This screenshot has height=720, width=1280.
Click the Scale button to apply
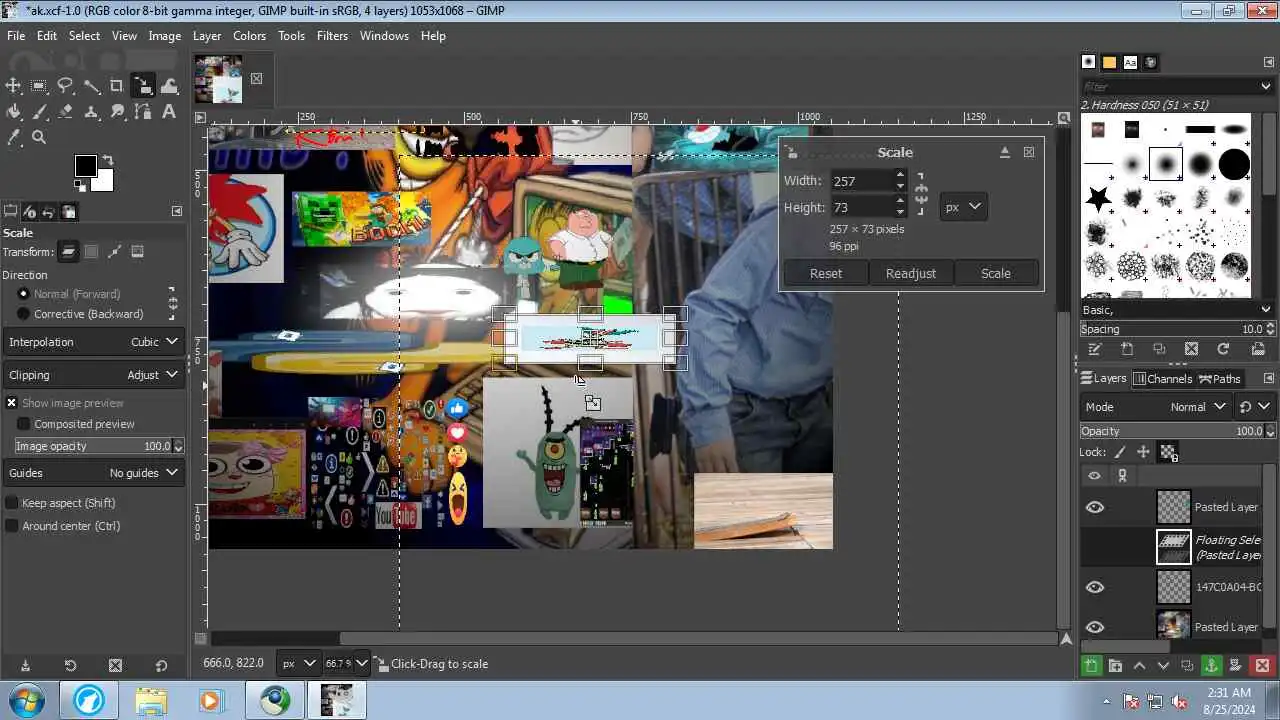[x=996, y=273]
